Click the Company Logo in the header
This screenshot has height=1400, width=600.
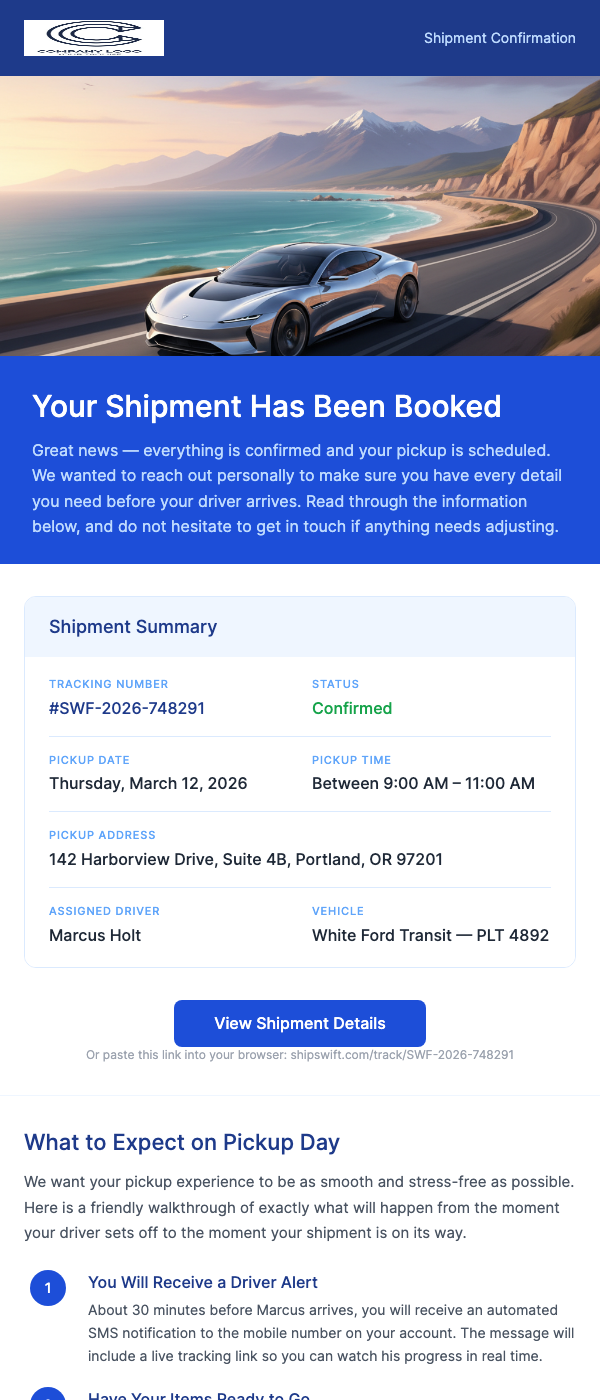93,37
